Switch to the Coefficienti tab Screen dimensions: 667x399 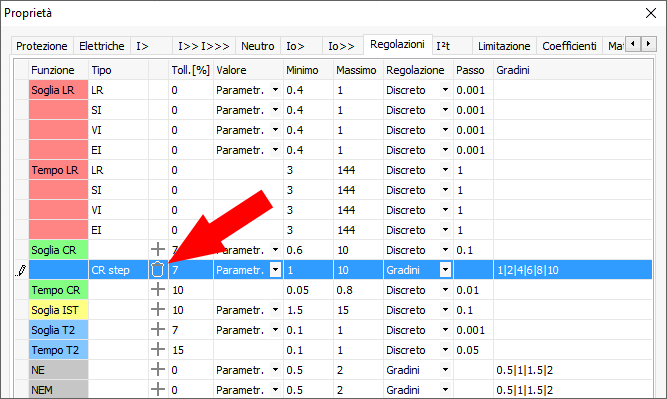click(x=569, y=46)
